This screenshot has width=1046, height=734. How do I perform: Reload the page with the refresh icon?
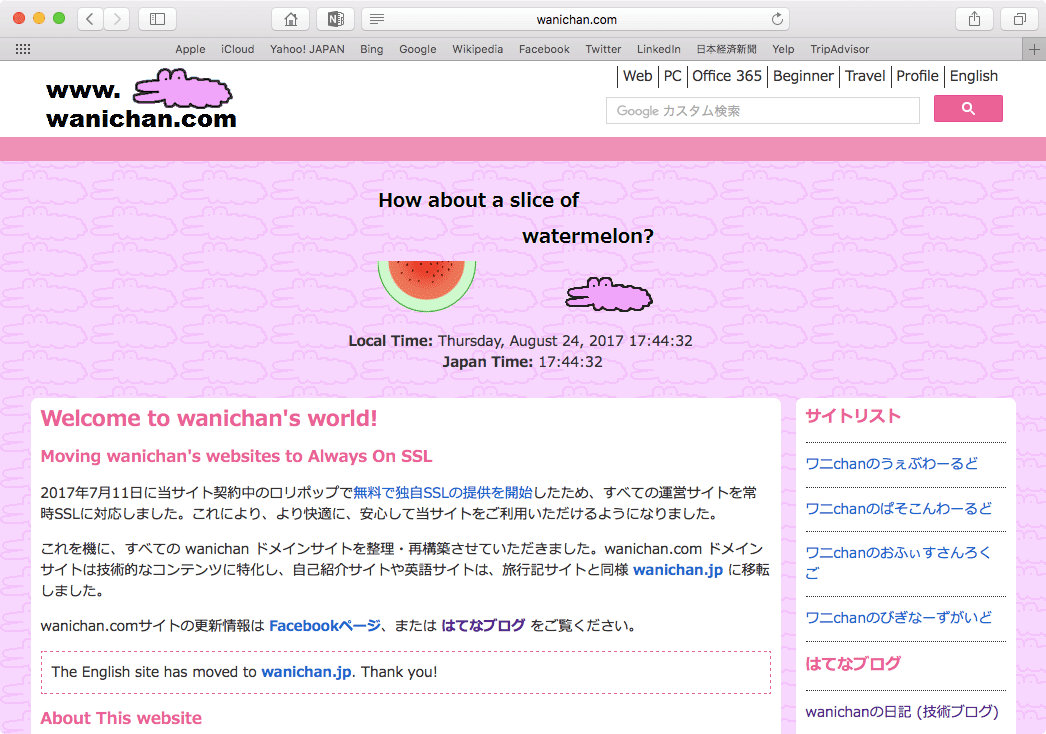click(x=777, y=19)
